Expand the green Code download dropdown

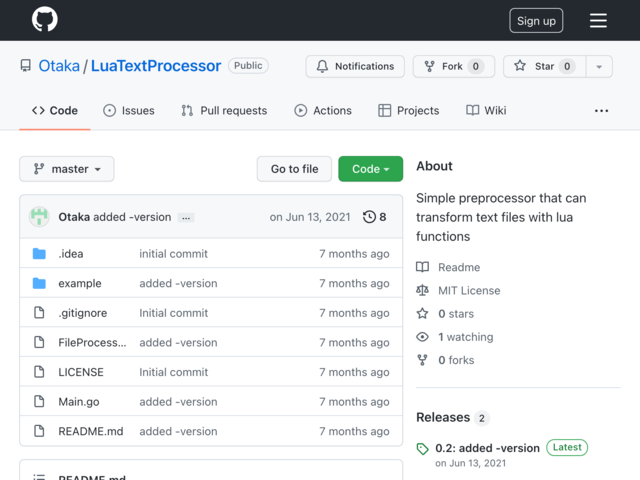pos(370,169)
